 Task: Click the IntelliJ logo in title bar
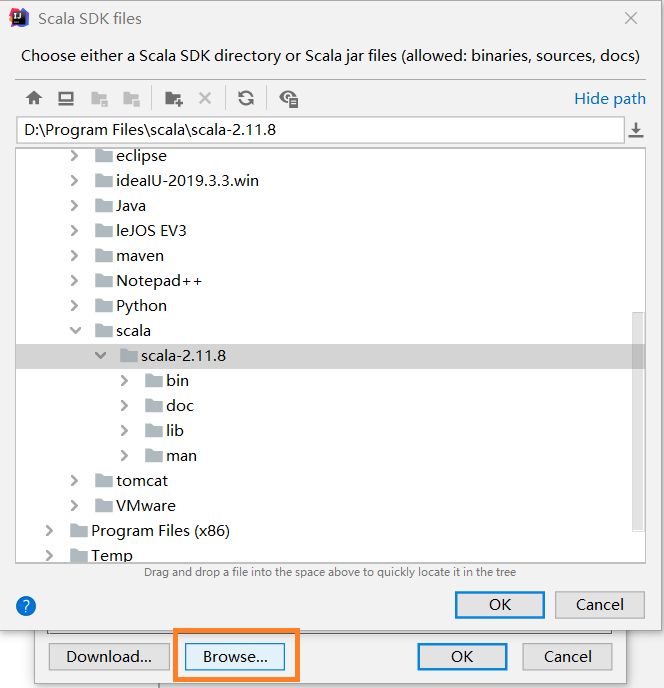tap(18, 18)
